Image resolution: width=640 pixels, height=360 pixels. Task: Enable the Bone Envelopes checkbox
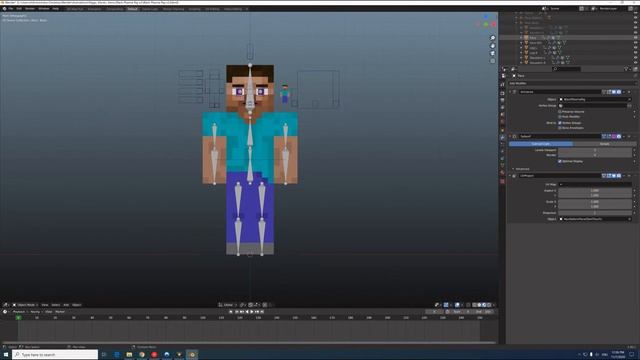tap(560, 128)
